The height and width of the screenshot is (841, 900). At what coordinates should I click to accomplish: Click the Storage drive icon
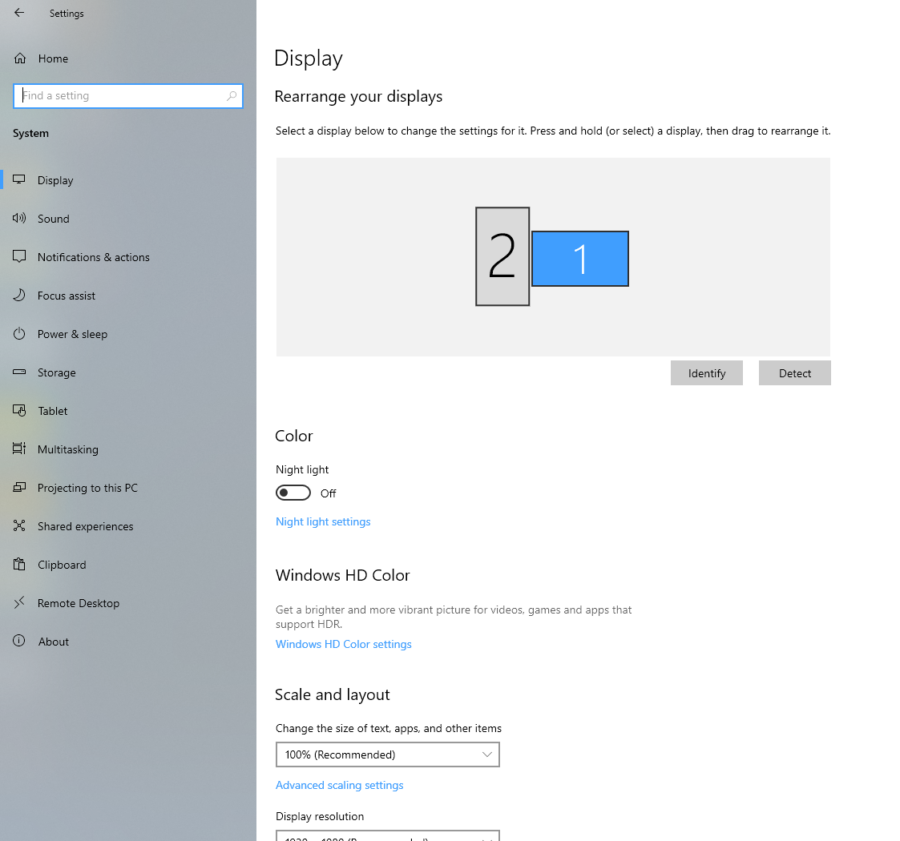[20, 372]
